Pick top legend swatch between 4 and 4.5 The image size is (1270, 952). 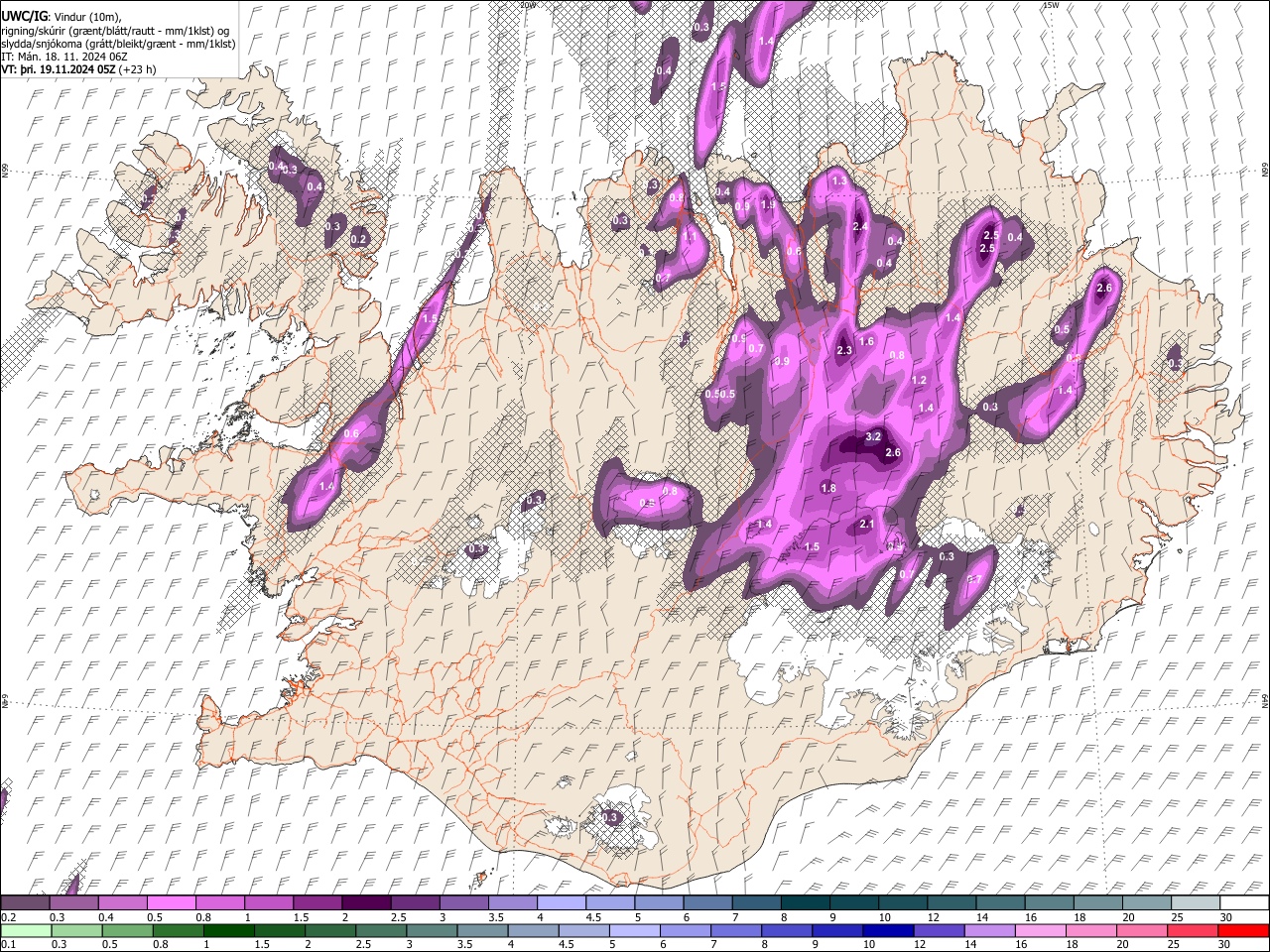pos(562,902)
